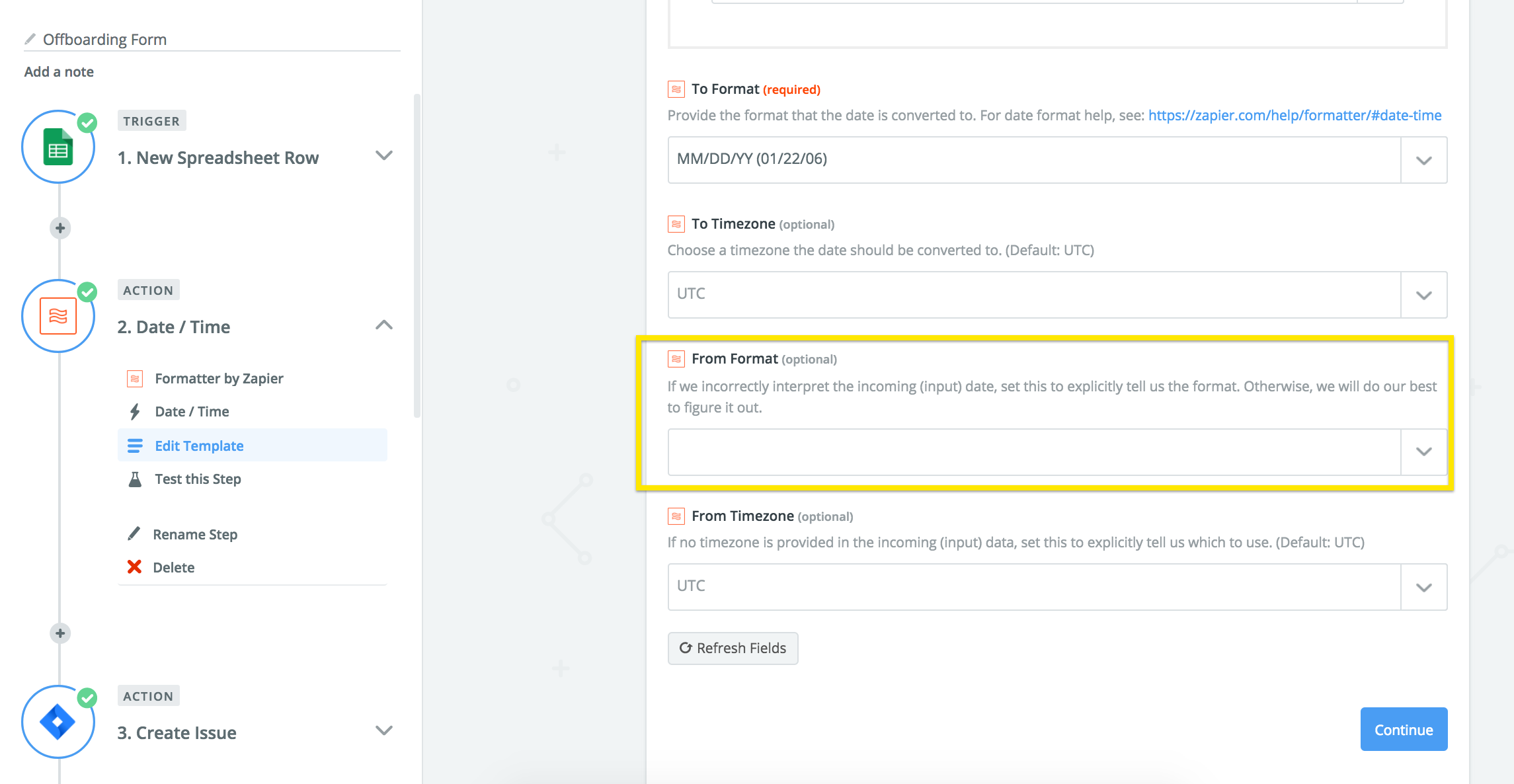Click the Refresh Fields button
The width and height of the screenshot is (1514, 784).
point(733,648)
